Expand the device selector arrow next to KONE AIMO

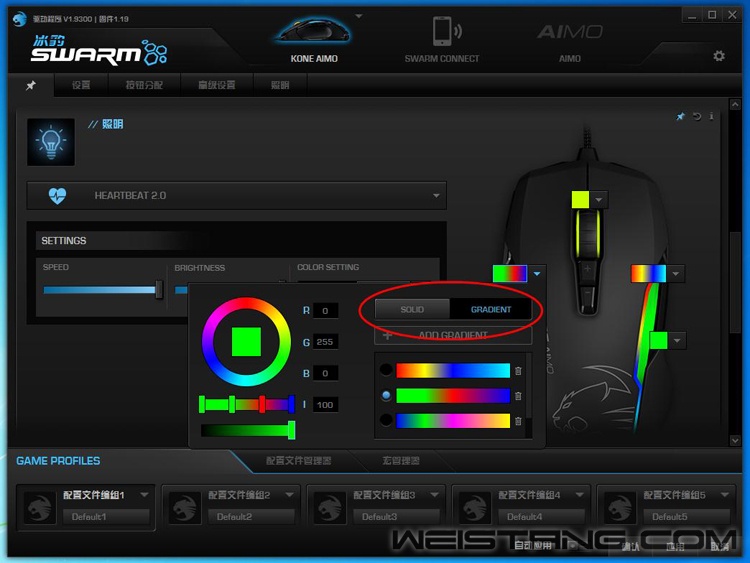click(359, 16)
